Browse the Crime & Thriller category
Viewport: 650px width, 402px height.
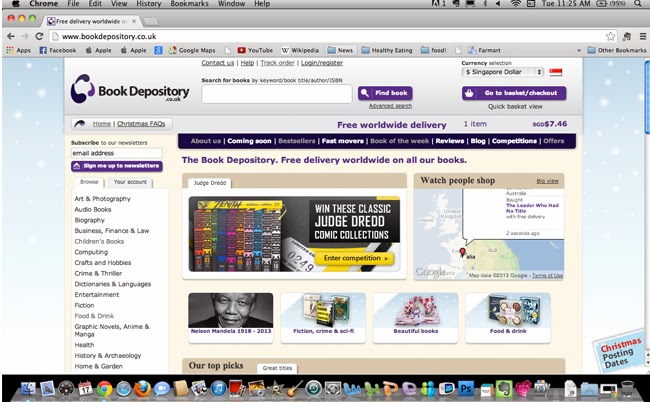click(x=98, y=273)
